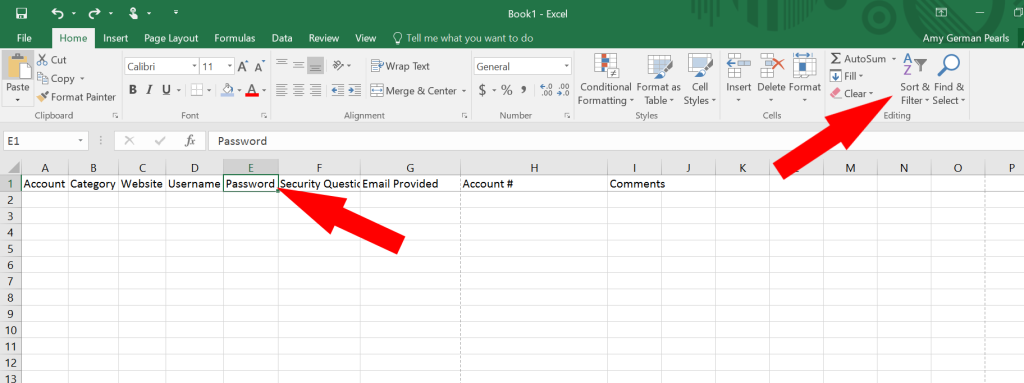The height and width of the screenshot is (383, 1024).
Task: Click the Tell me what you want to do box
Action: (462, 38)
